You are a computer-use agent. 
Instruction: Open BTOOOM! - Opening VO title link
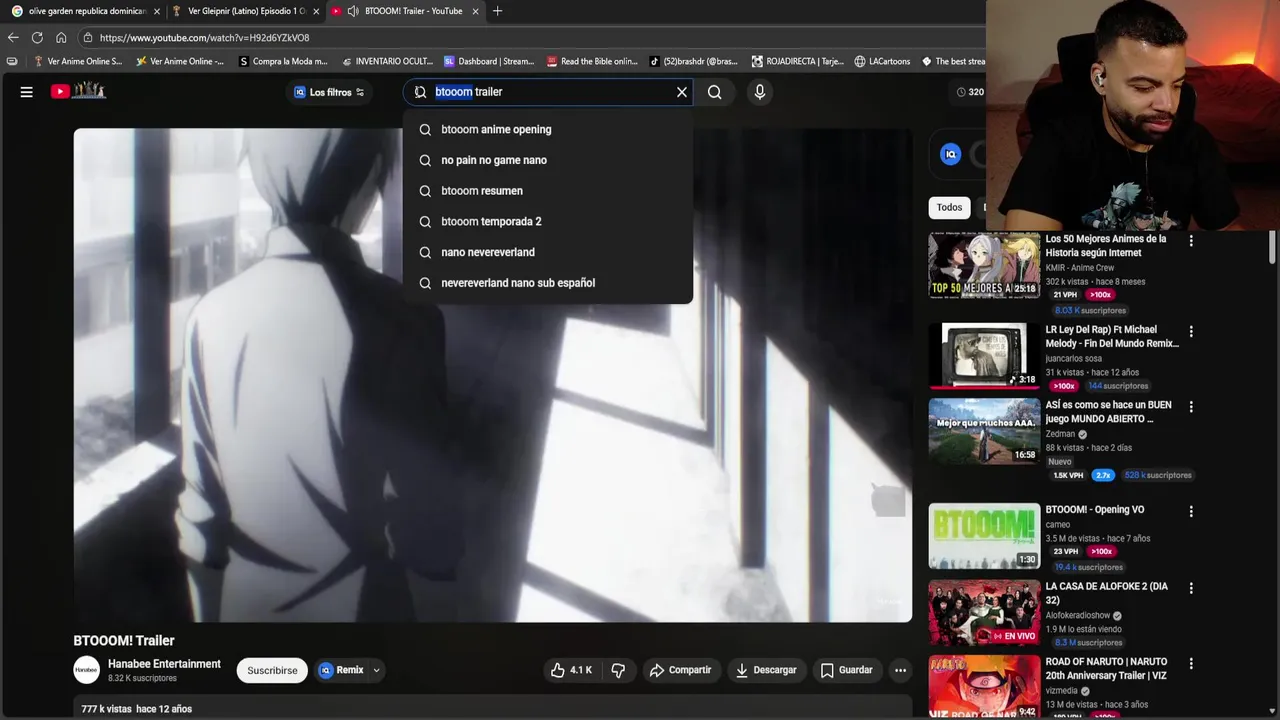1095,510
